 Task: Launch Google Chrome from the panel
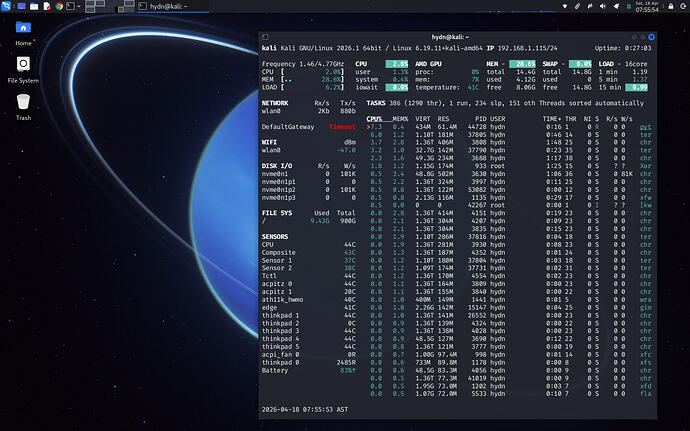pyautogui.click(x=59, y=6)
